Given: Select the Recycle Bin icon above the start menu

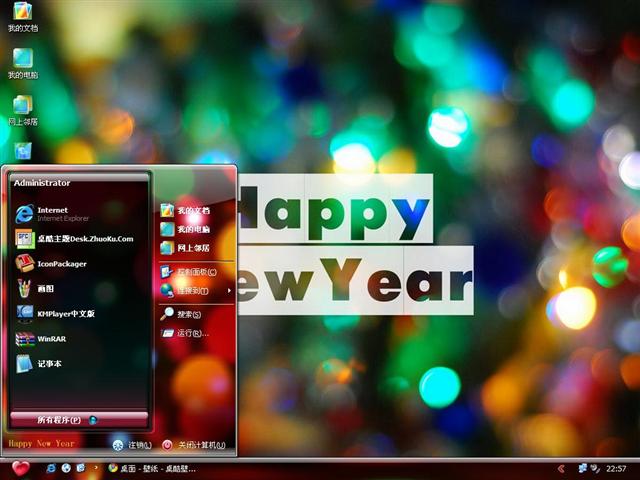Looking at the screenshot, I should pyautogui.click(x=23, y=151).
